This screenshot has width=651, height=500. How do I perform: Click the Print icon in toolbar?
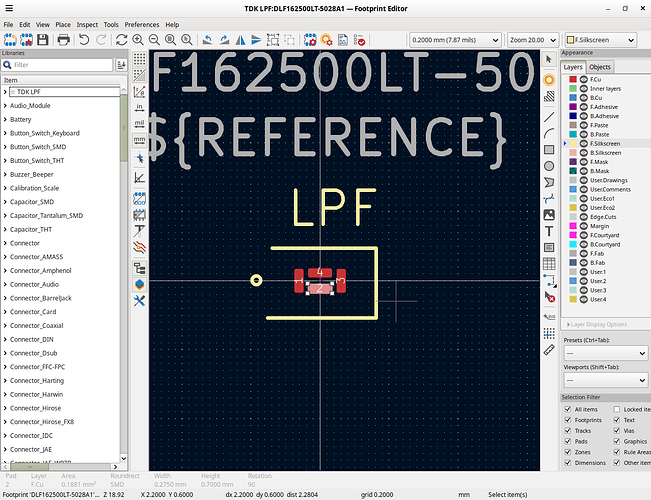(63, 40)
